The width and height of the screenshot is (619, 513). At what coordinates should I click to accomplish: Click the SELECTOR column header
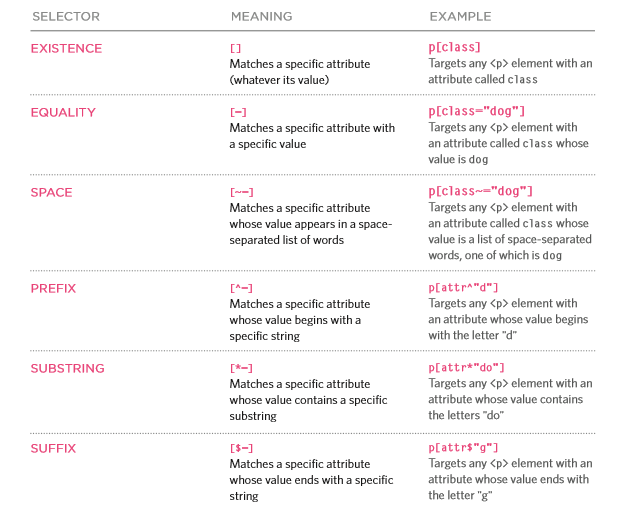coord(66,17)
